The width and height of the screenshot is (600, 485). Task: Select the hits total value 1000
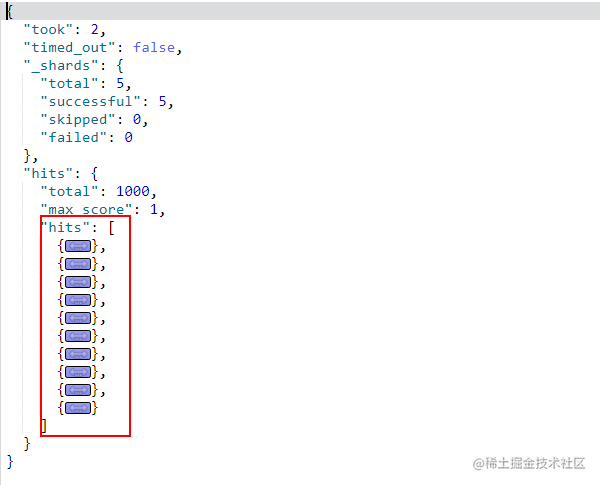click(133, 191)
